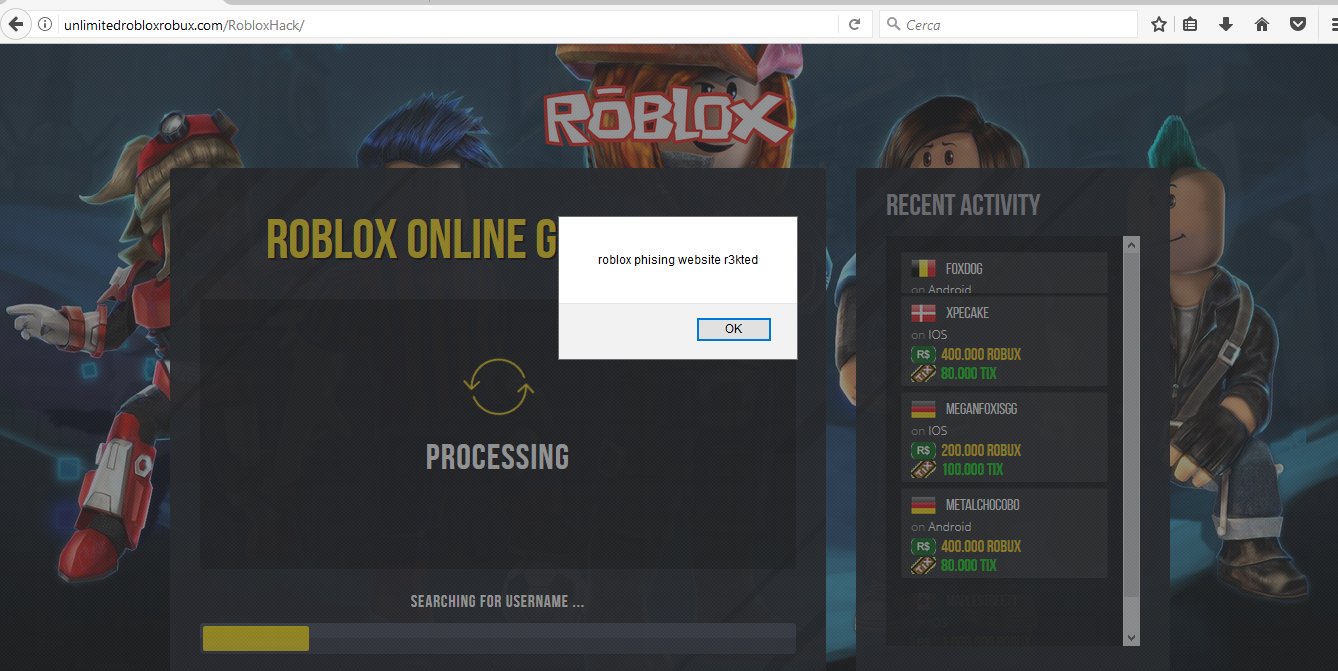Click Tix ticket icon in MEGANFOXISGG entry

tap(923, 469)
